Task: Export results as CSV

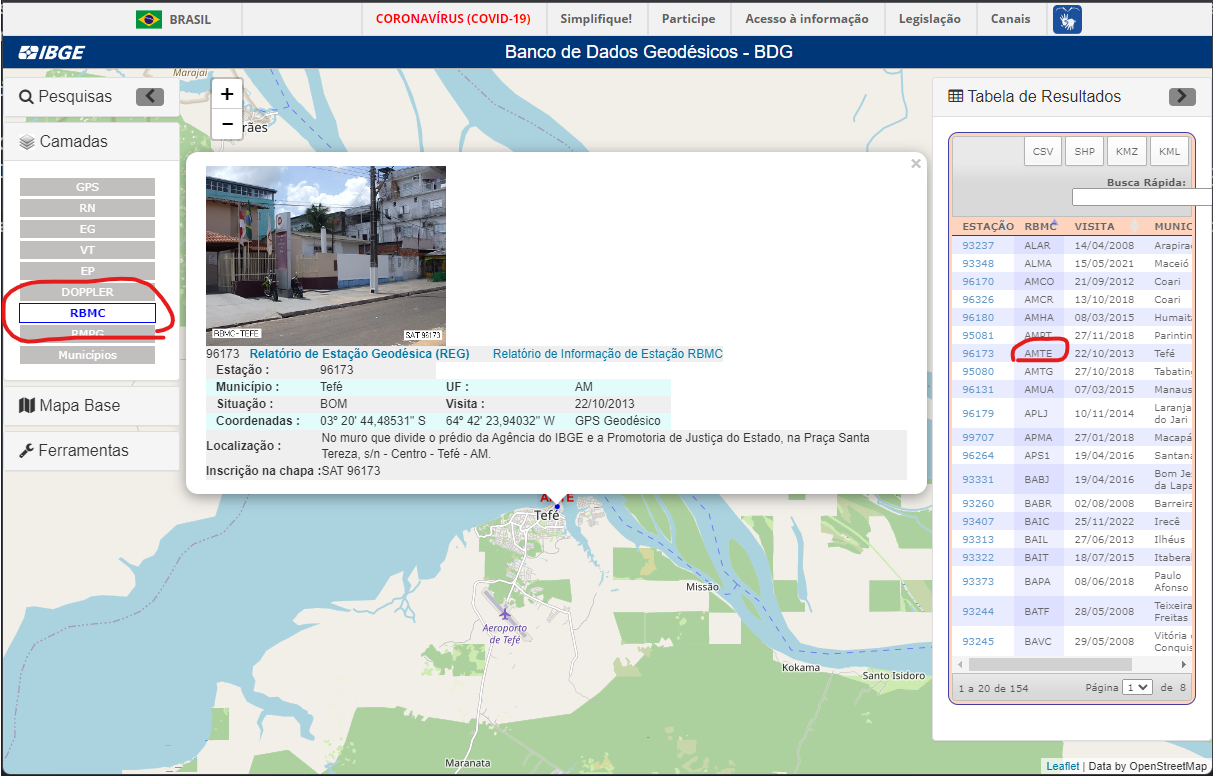Action: (x=1043, y=152)
